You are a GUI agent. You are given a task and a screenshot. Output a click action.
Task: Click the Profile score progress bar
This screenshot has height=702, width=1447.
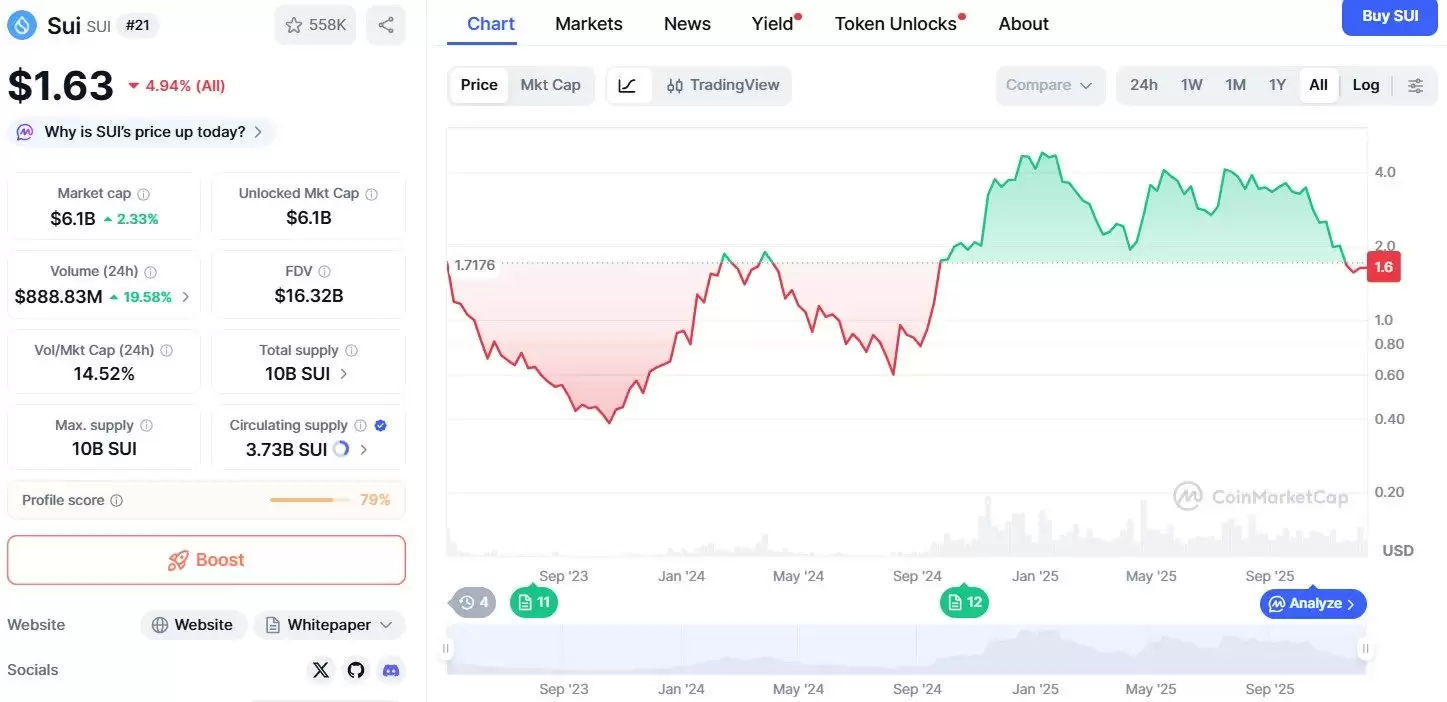310,500
